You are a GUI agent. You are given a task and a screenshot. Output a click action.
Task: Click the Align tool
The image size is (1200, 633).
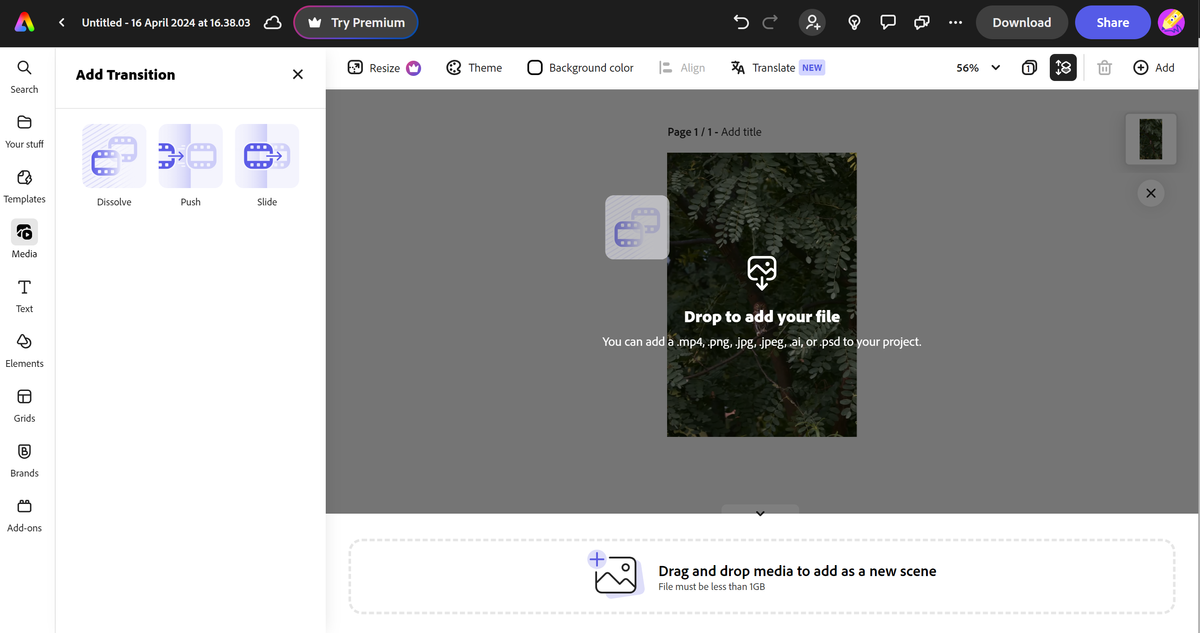682,68
